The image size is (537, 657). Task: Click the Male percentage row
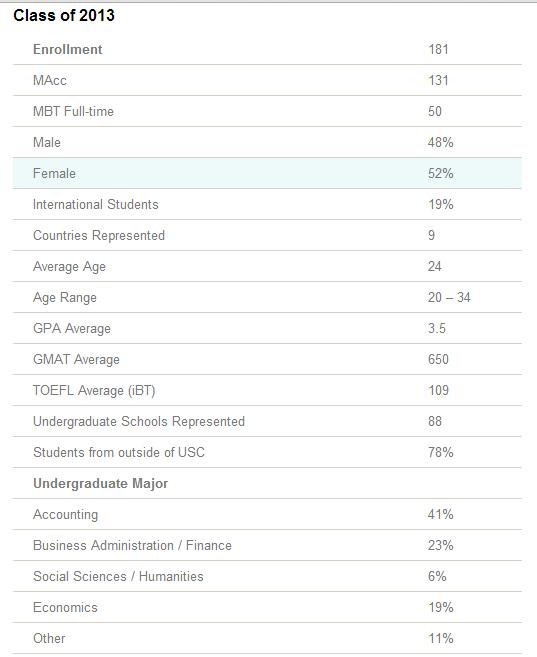(x=267, y=142)
